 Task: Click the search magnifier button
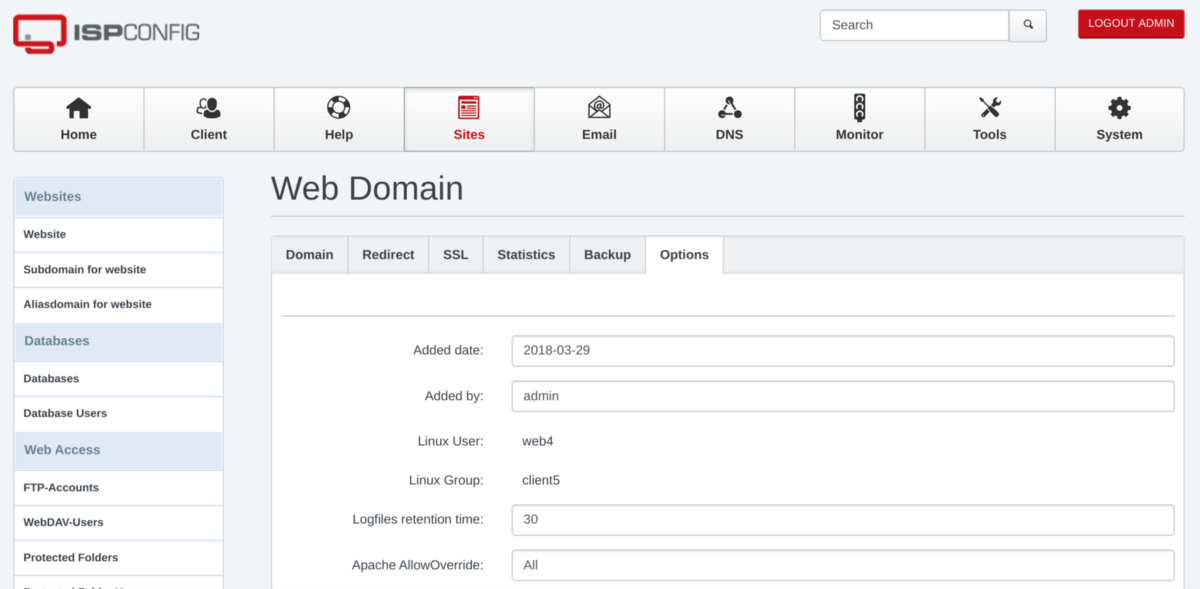click(1028, 25)
